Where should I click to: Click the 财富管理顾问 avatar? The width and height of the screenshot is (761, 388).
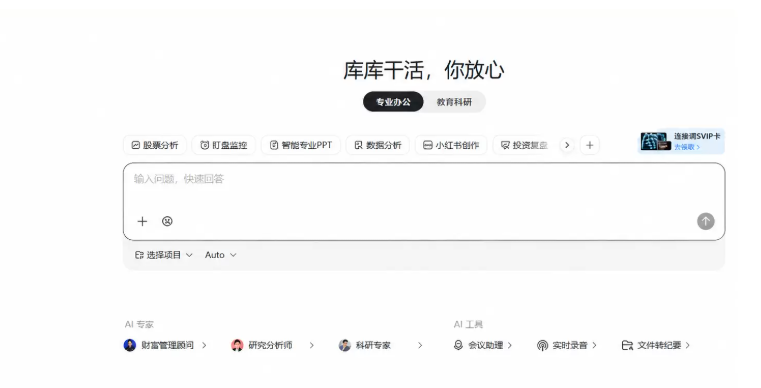130,345
